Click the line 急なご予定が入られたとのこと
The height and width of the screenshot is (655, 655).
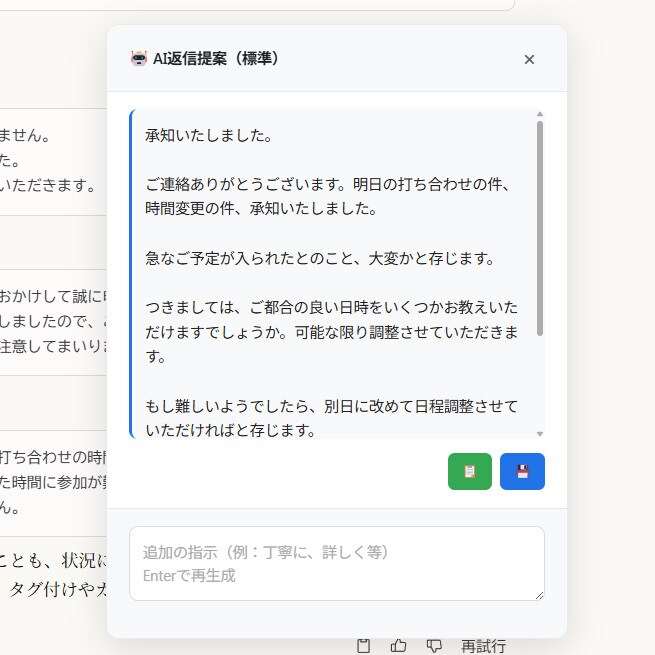(320, 258)
